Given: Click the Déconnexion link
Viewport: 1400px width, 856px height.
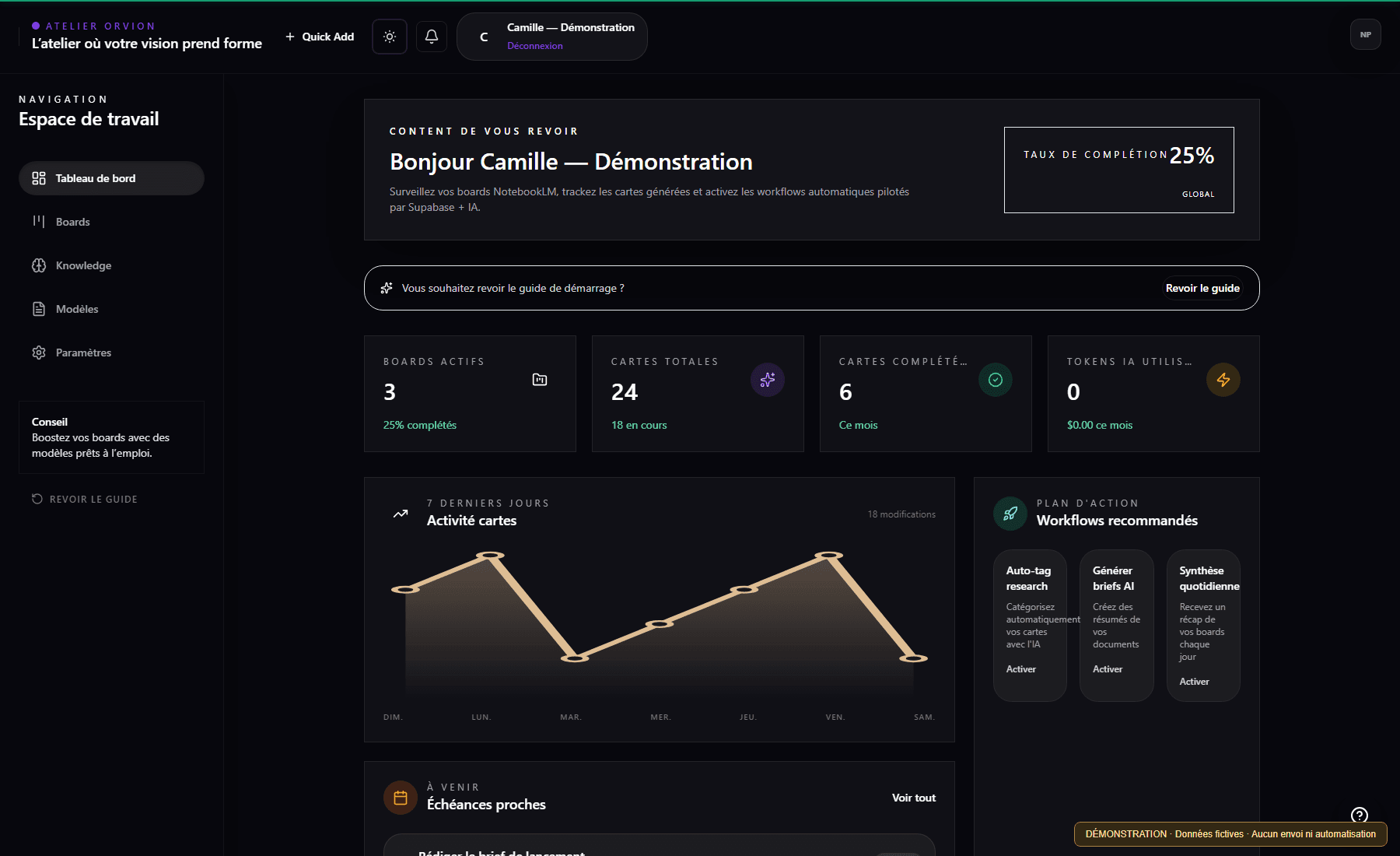Looking at the screenshot, I should click(x=535, y=46).
